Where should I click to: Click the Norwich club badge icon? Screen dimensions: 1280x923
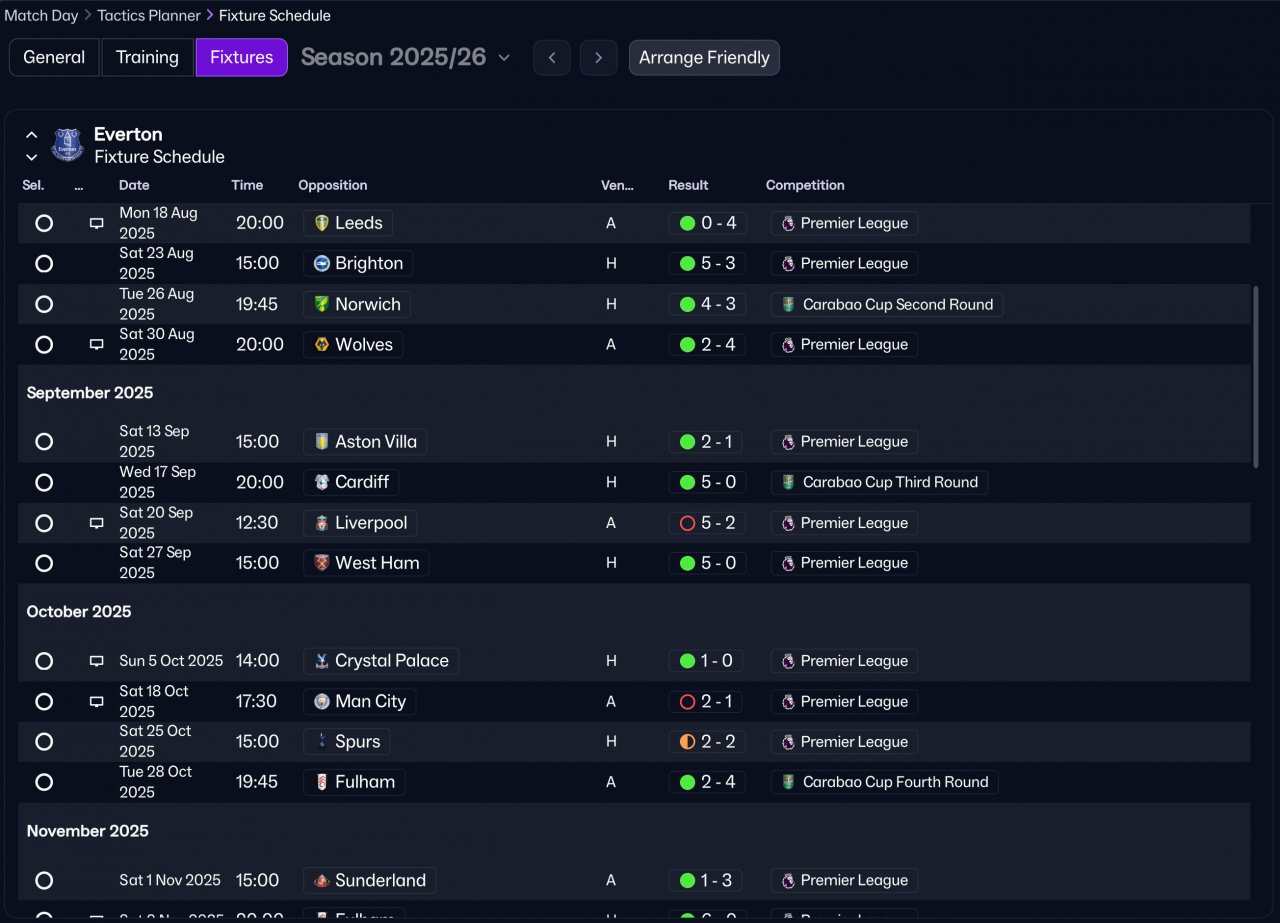tap(321, 304)
